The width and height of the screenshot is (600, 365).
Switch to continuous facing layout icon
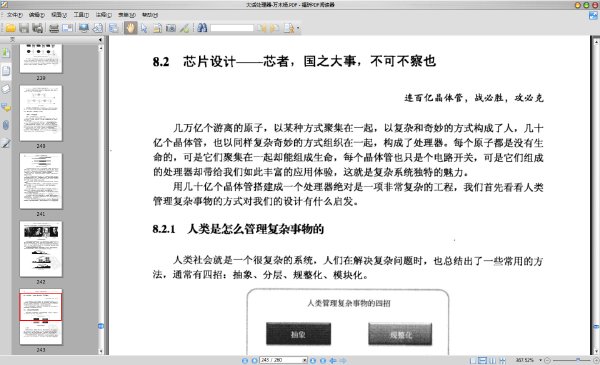pos(502,360)
